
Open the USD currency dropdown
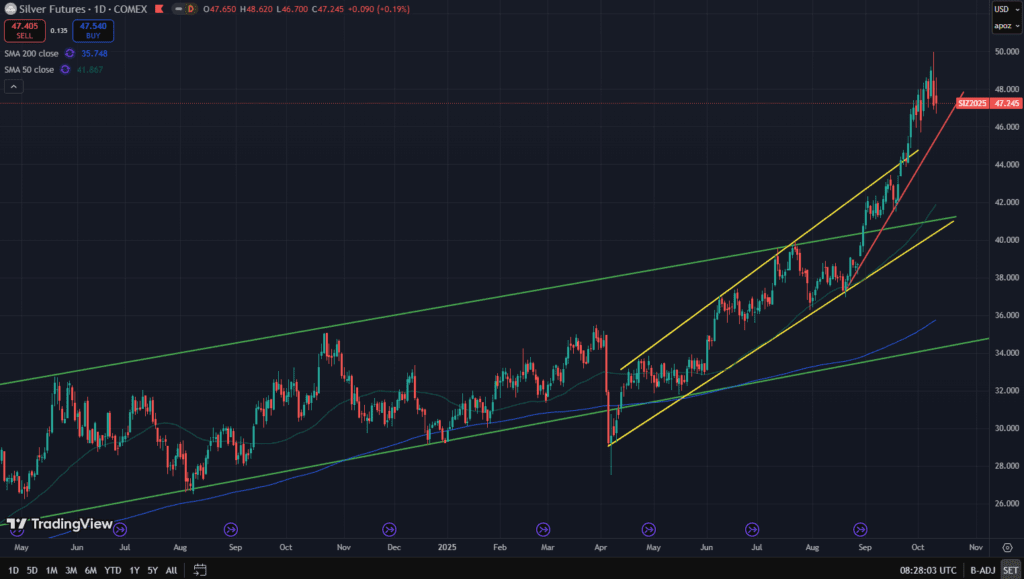pyautogui.click(x=1005, y=9)
